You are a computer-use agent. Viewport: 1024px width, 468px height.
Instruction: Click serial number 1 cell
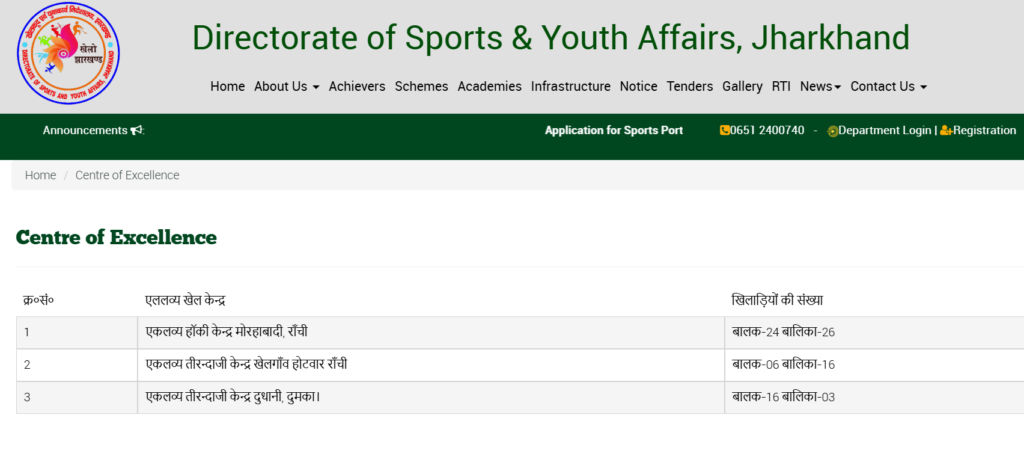77,332
